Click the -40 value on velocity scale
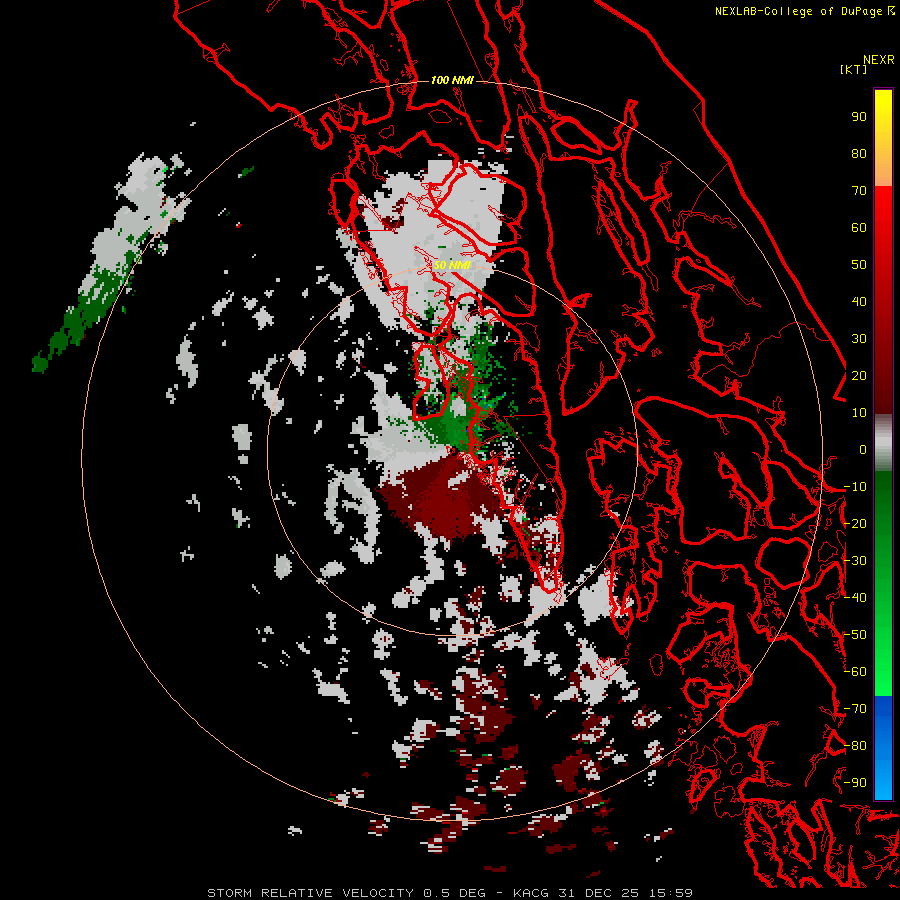The image size is (900, 900). [855, 598]
